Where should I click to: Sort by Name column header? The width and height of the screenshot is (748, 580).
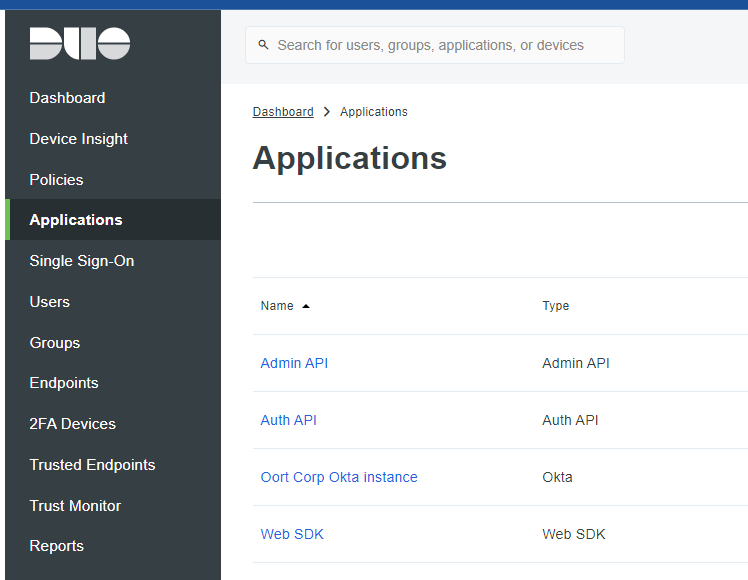click(x=277, y=306)
